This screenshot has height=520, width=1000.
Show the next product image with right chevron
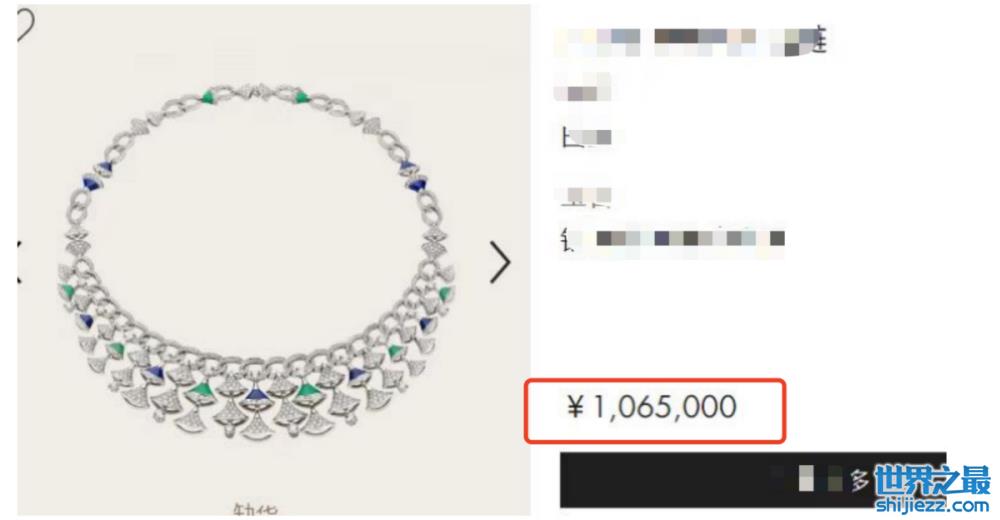click(x=500, y=262)
